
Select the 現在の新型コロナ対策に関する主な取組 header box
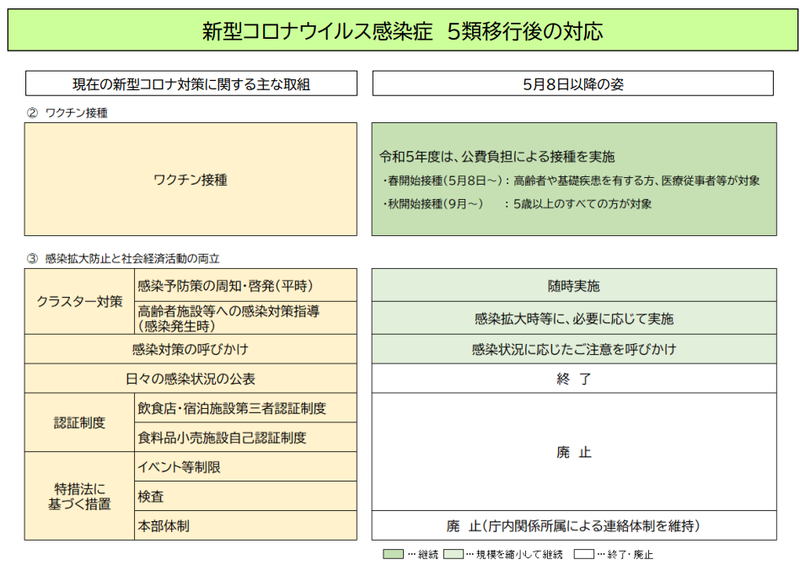pos(190,84)
